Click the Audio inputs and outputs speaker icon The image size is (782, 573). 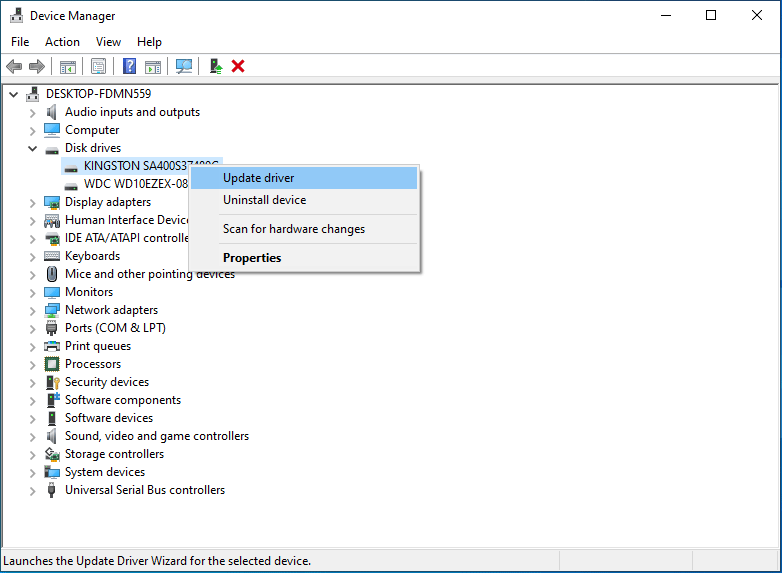(x=51, y=112)
